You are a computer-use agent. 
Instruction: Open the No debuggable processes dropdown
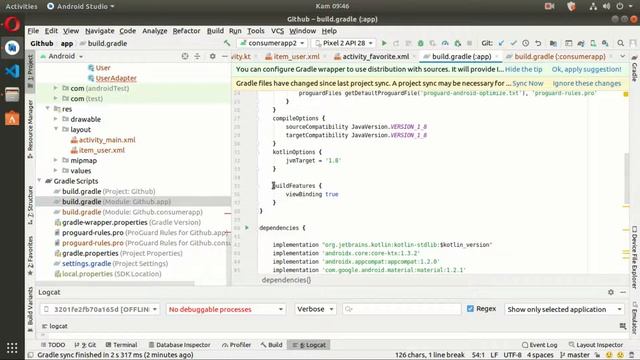click(226, 309)
